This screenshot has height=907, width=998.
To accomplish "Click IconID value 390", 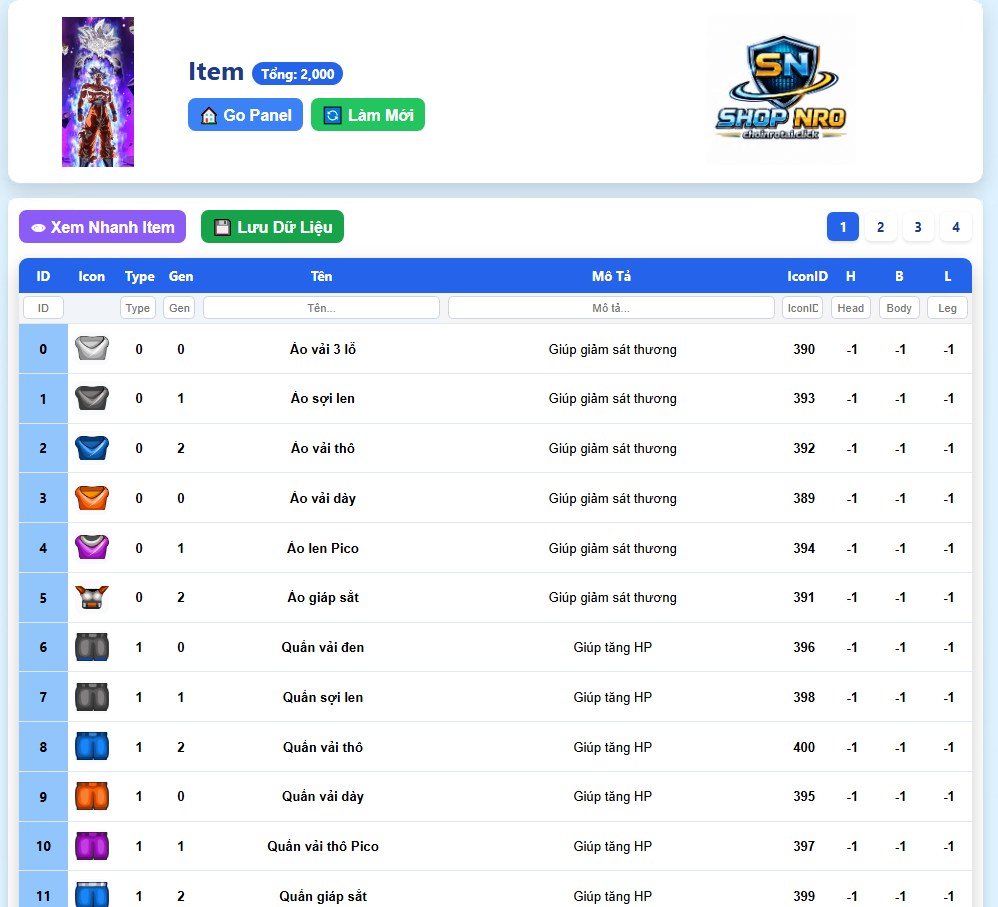I will tap(804, 349).
